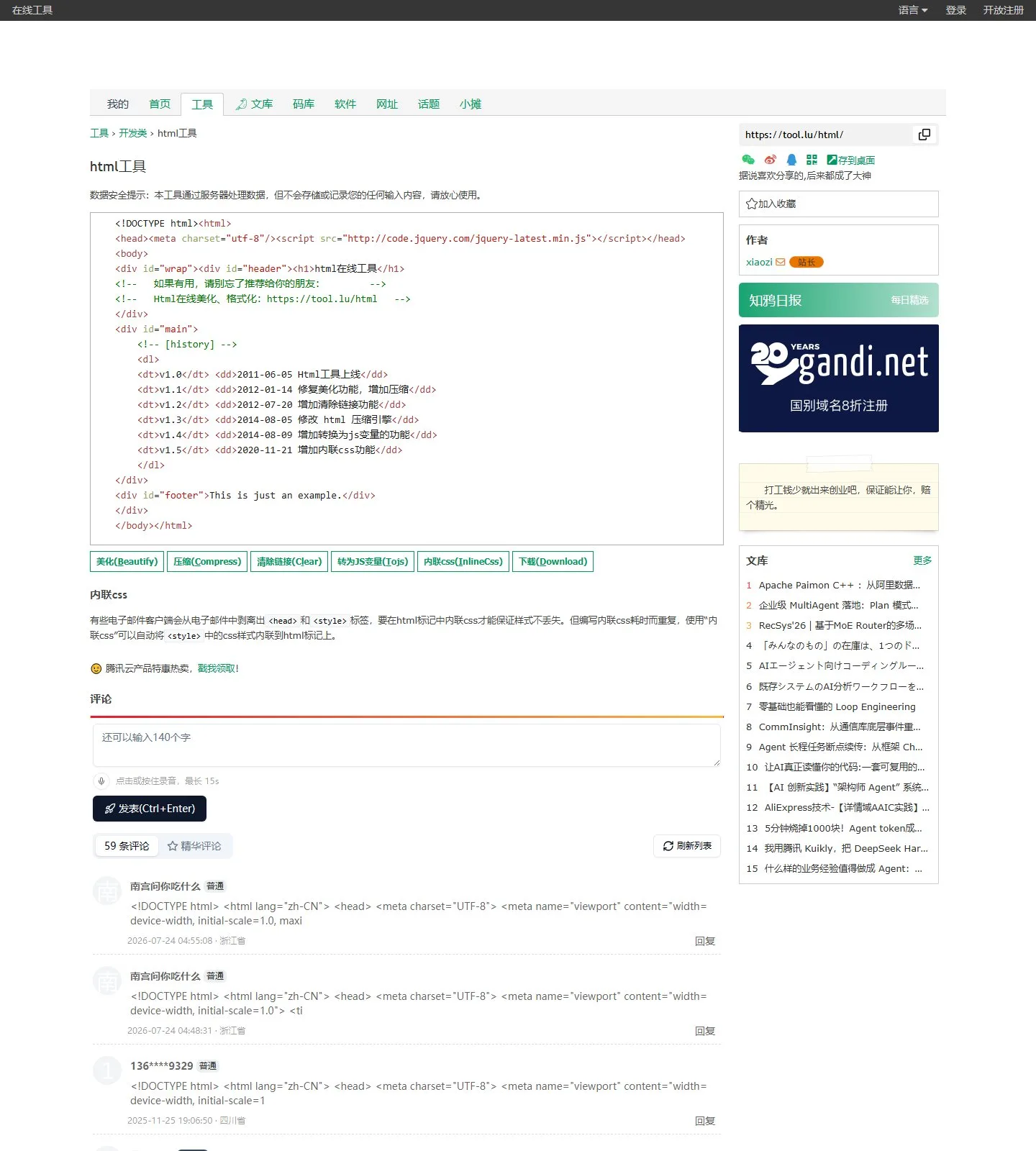Viewport: 1036px width, 1151px height.
Task: Share via the QQ penguin icon
Action: click(x=791, y=160)
